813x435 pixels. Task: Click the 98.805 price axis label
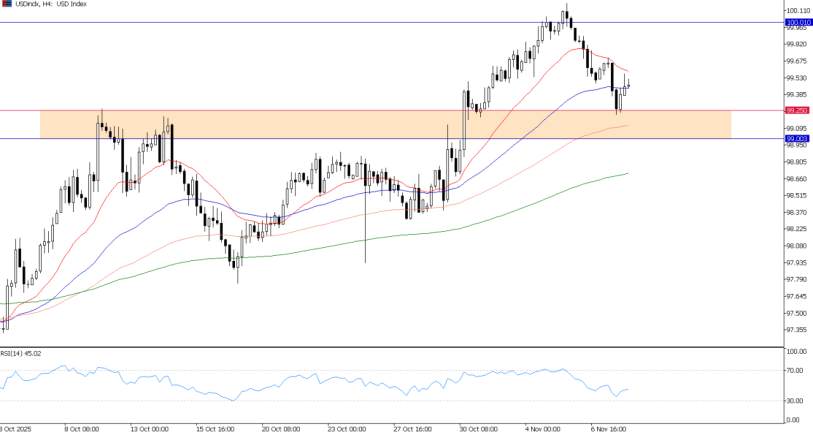tap(797, 162)
